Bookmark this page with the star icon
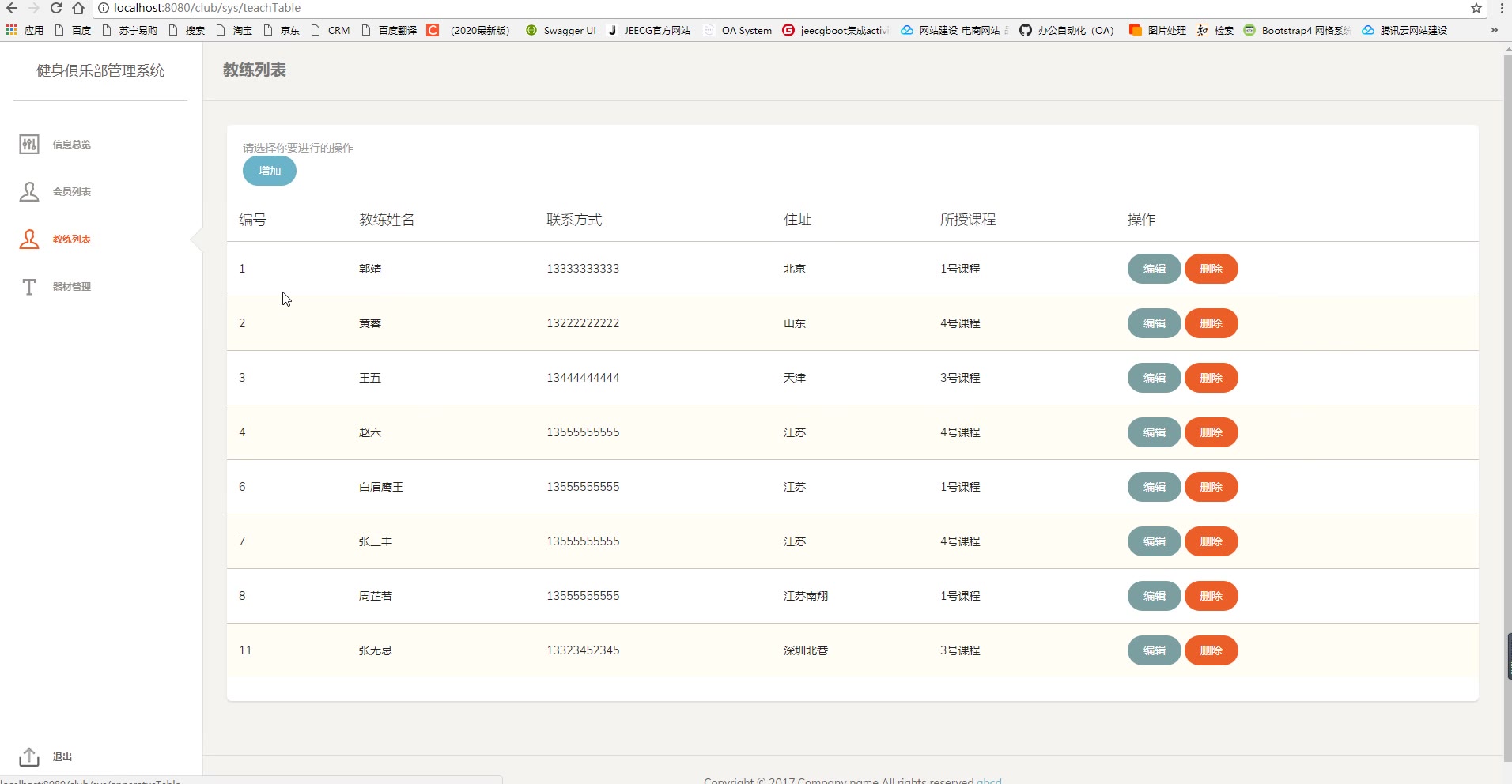The width and height of the screenshot is (1512, 784). pyautogui.click(x=1476, y=8)
